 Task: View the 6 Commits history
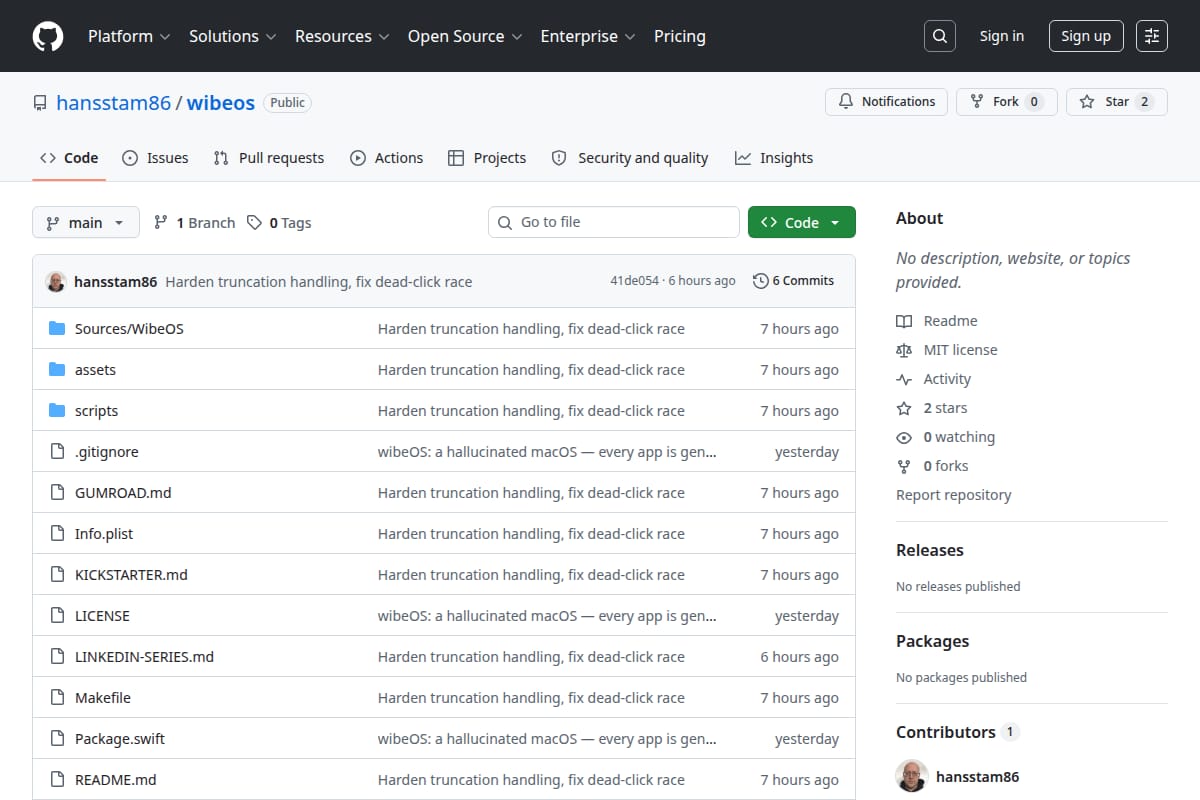tap(793, 281)
